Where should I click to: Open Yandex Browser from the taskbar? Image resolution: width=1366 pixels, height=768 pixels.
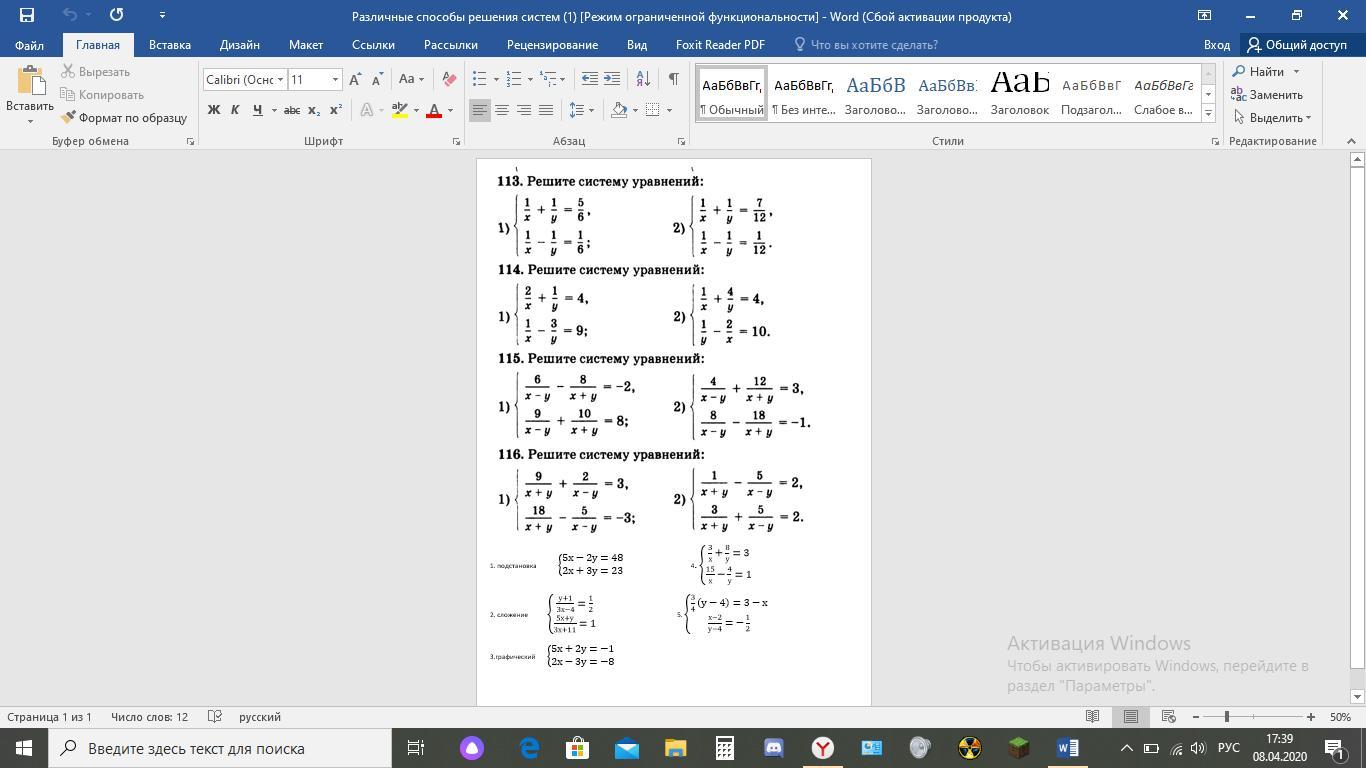822,748
